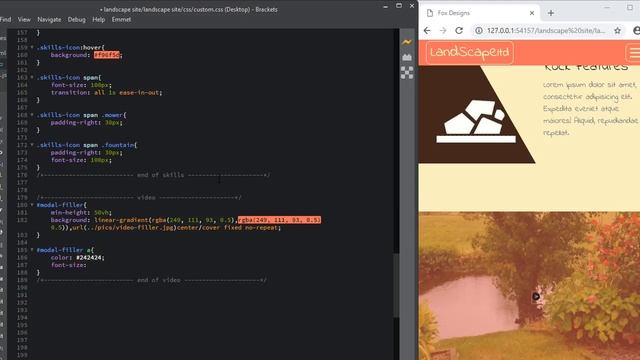Image resolution: width=640 pixels, height=360 pixels.
Task: Click the Brackets editor vertical scrollbar thumb
Action: tap(396, 285)
